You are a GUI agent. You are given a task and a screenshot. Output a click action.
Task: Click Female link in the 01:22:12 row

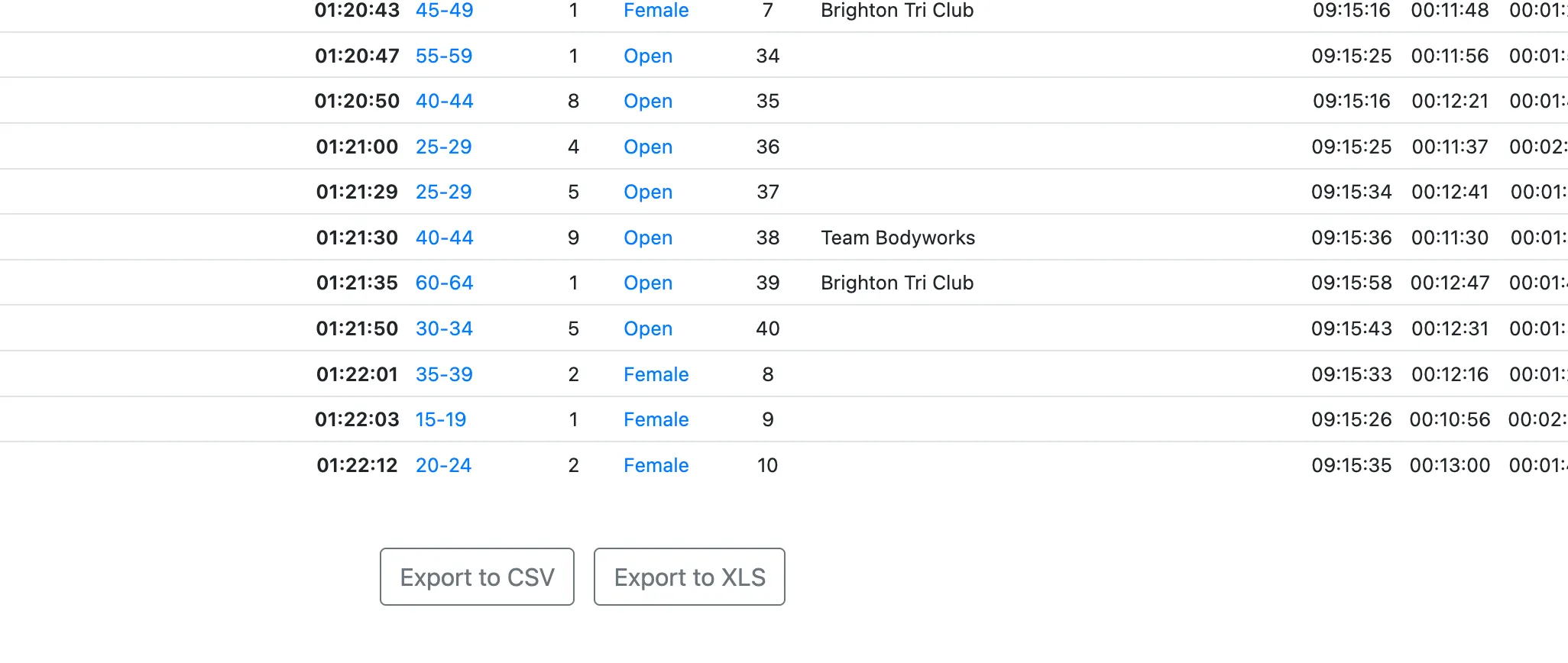coord(656,465)
